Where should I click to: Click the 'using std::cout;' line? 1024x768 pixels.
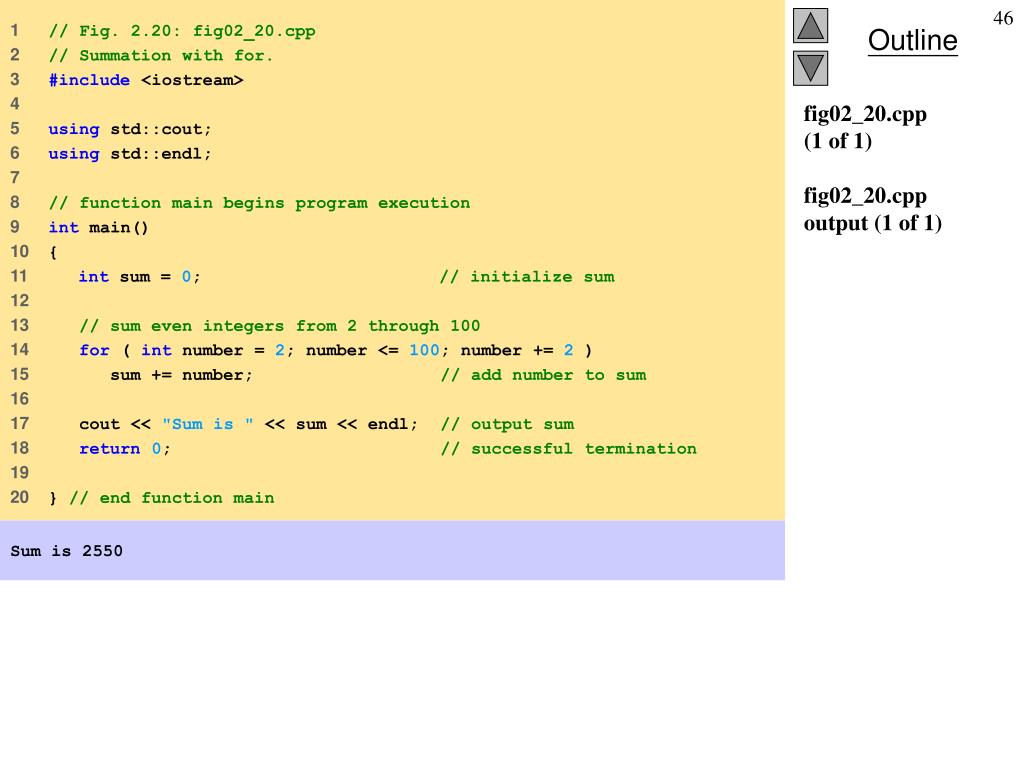click(130, 129)
